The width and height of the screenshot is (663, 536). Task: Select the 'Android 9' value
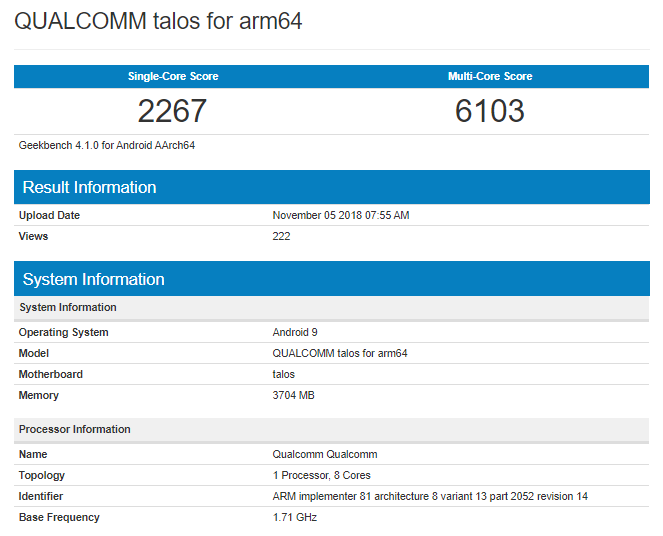[295, 332]
